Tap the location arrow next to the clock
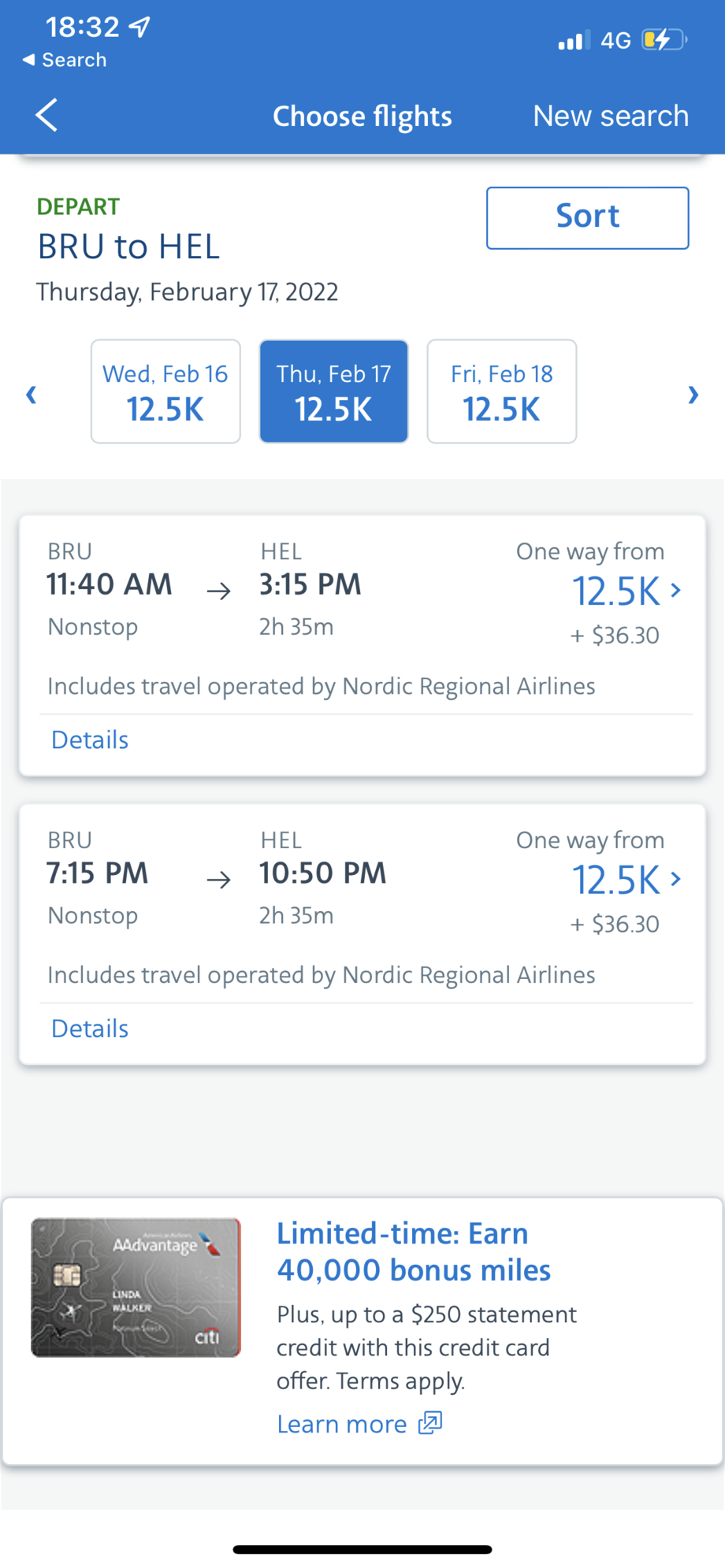 pos(139,28)
